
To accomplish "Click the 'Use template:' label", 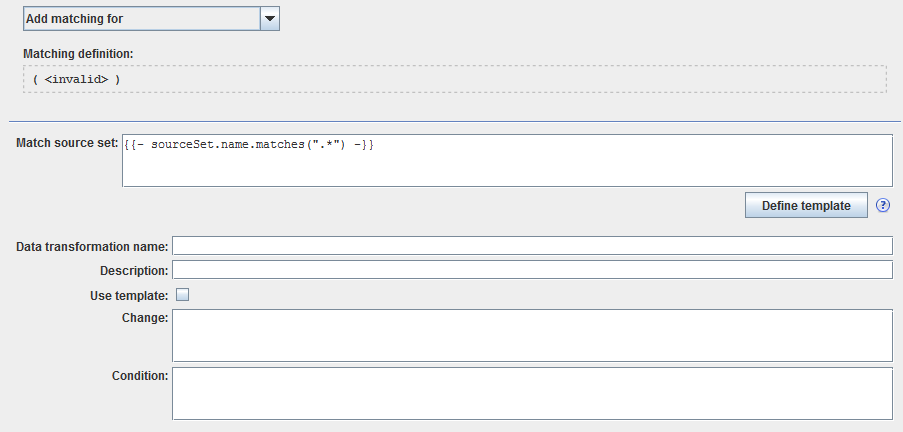I will (x=129, y=294).
